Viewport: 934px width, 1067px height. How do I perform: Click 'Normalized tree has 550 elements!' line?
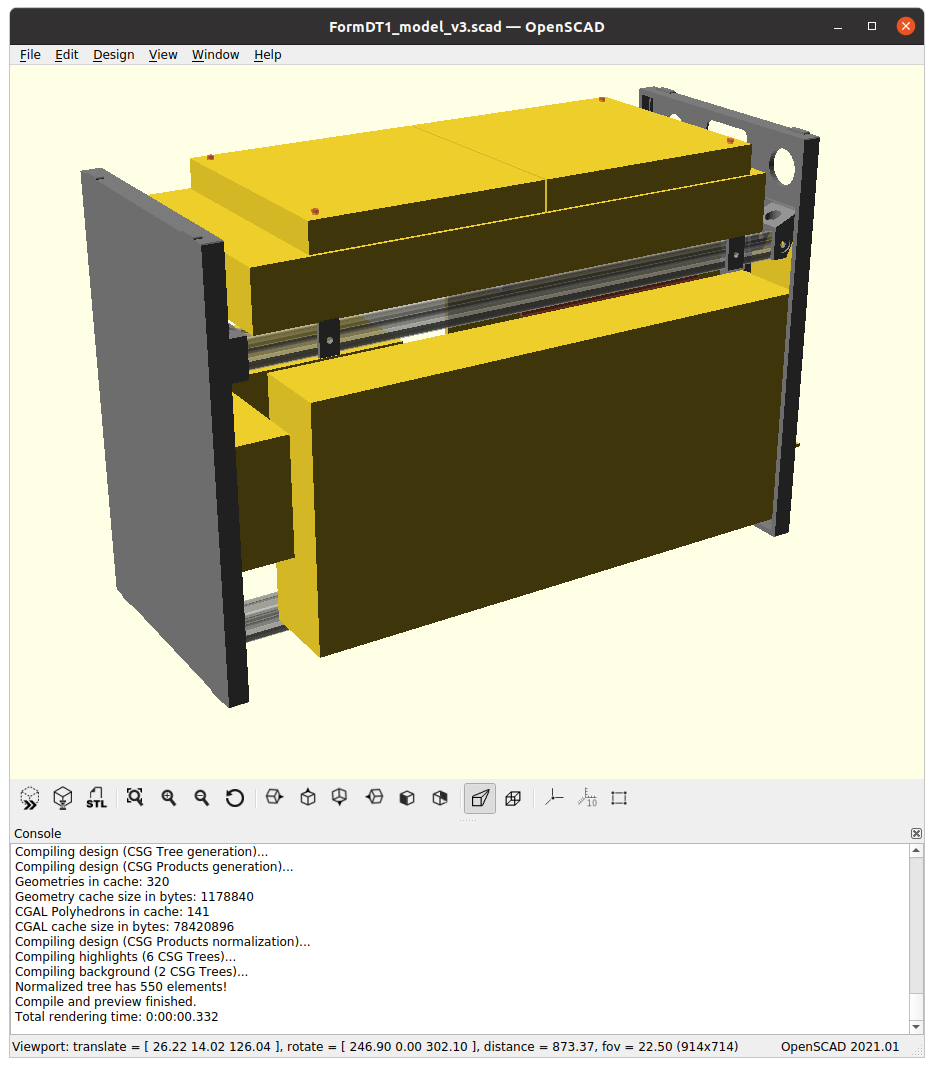tap(121, 987)
